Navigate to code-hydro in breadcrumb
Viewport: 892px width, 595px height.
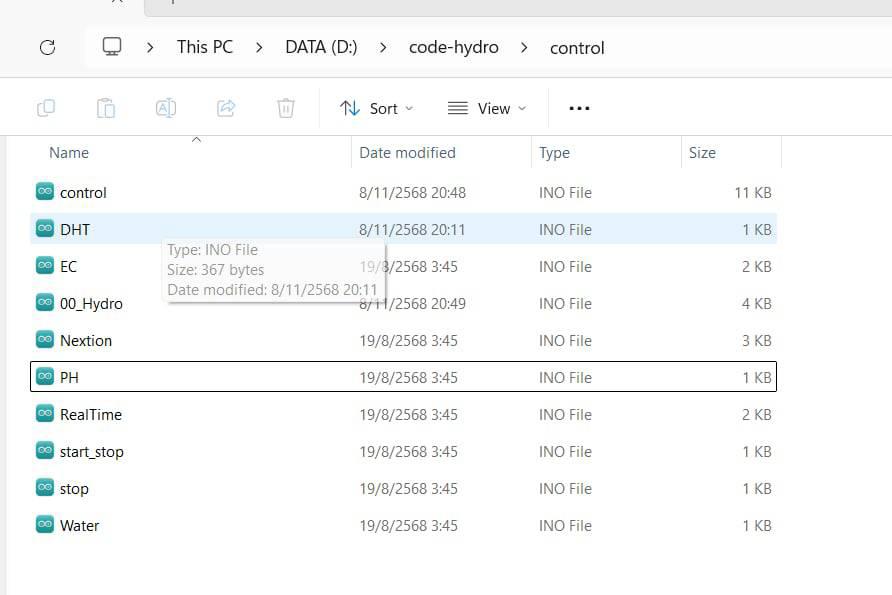coord(453,47)
